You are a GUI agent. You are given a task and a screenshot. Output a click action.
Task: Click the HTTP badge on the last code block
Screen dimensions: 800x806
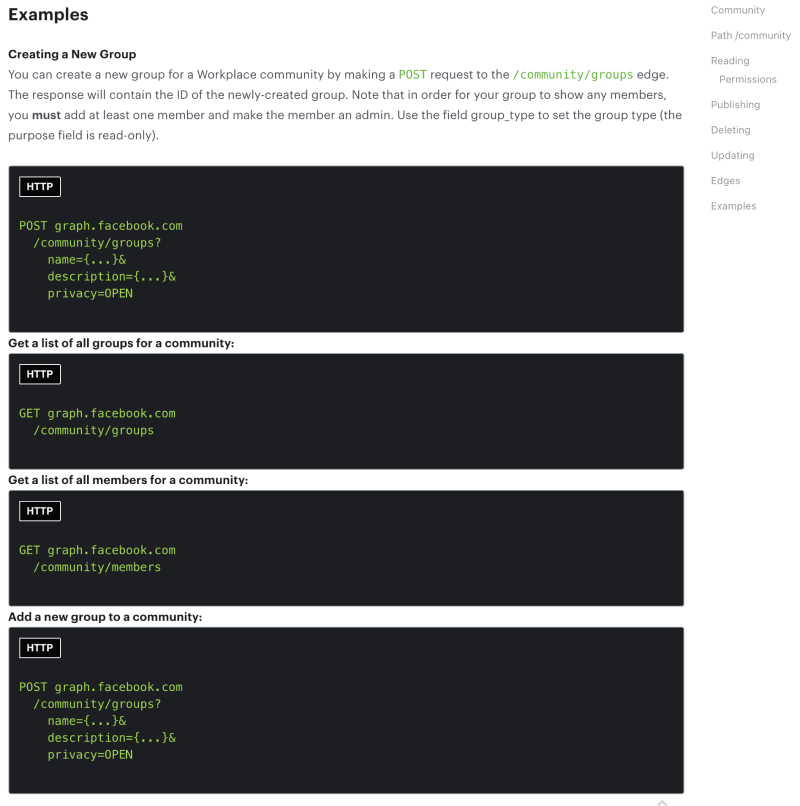tap(39, 647)
